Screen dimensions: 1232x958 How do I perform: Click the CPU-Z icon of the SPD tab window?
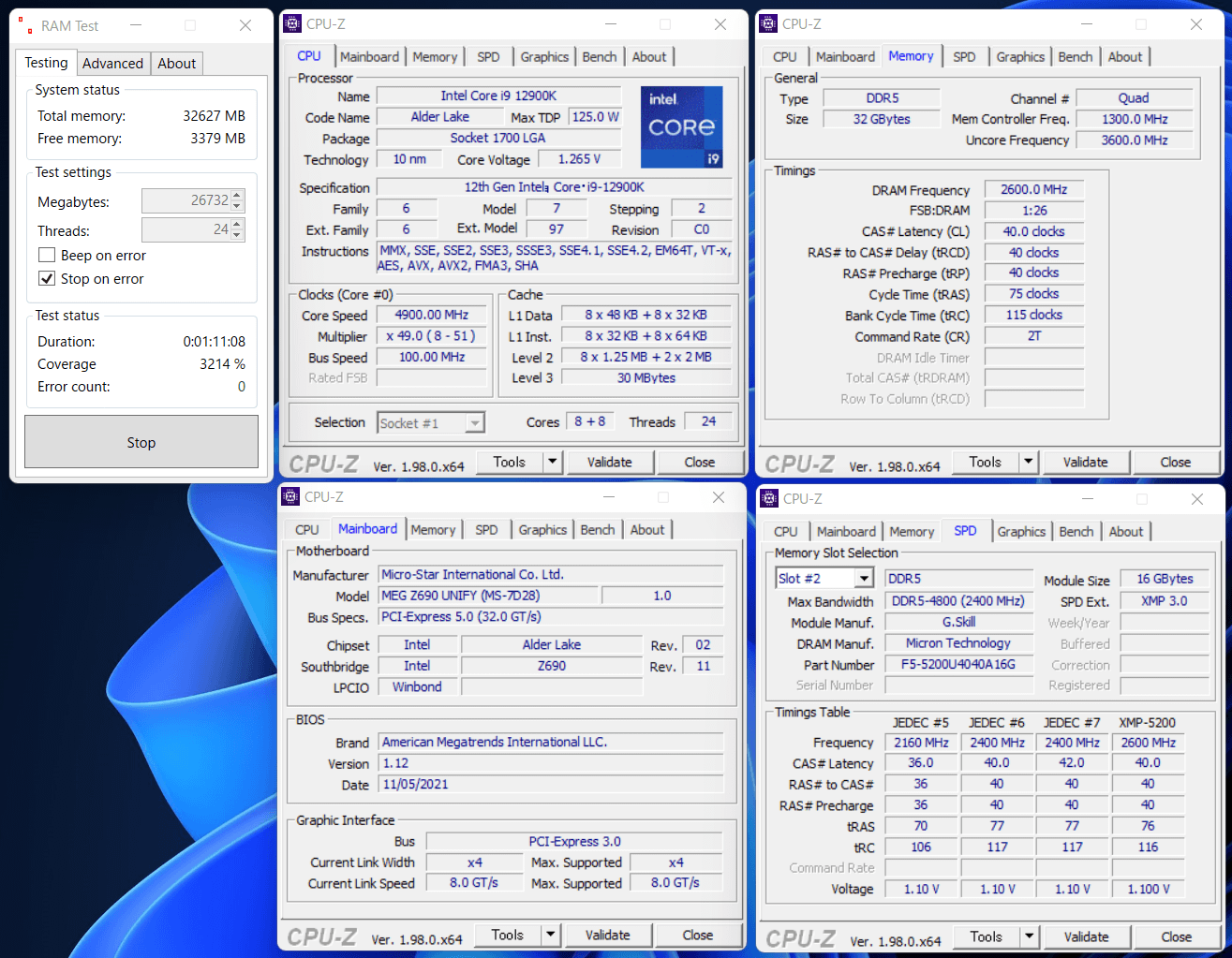pyautogui.click(x=769, y=498)
